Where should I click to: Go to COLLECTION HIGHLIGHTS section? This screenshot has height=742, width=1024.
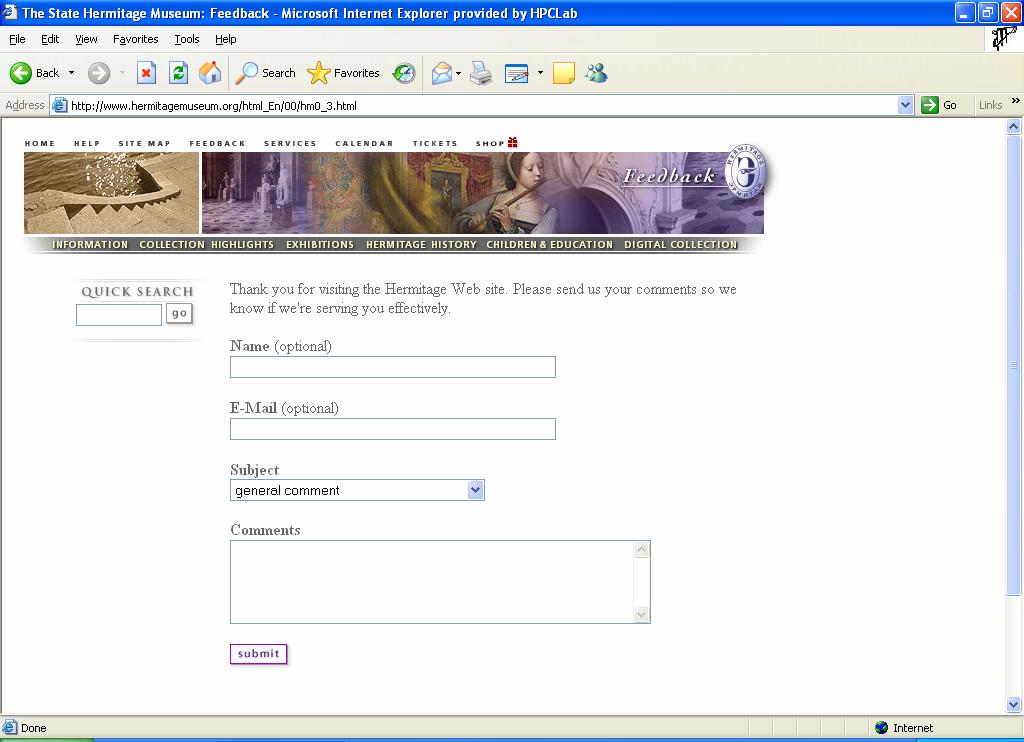(206, 244)
